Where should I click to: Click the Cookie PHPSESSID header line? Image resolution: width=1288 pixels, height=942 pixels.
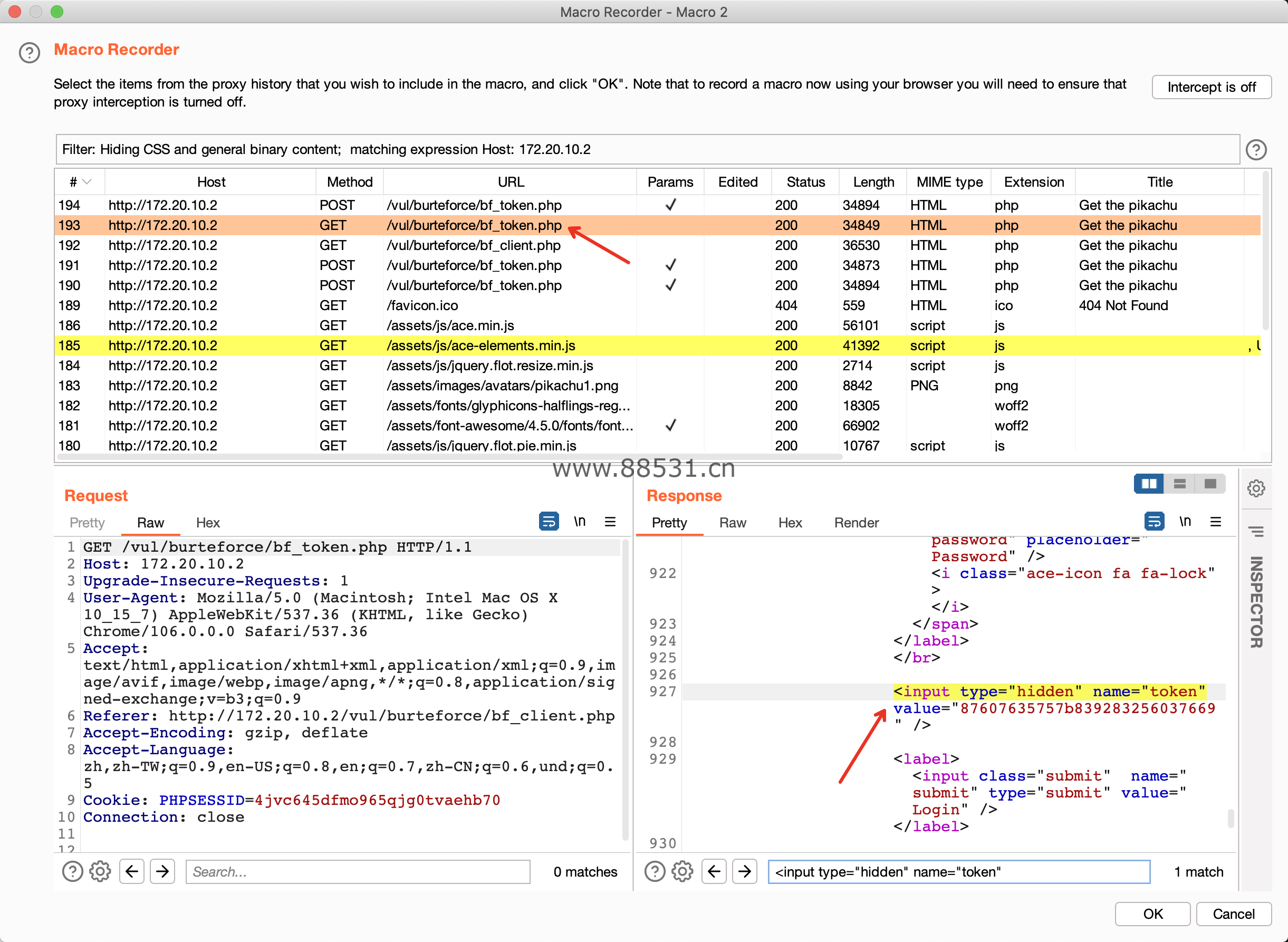pos(292,801)
